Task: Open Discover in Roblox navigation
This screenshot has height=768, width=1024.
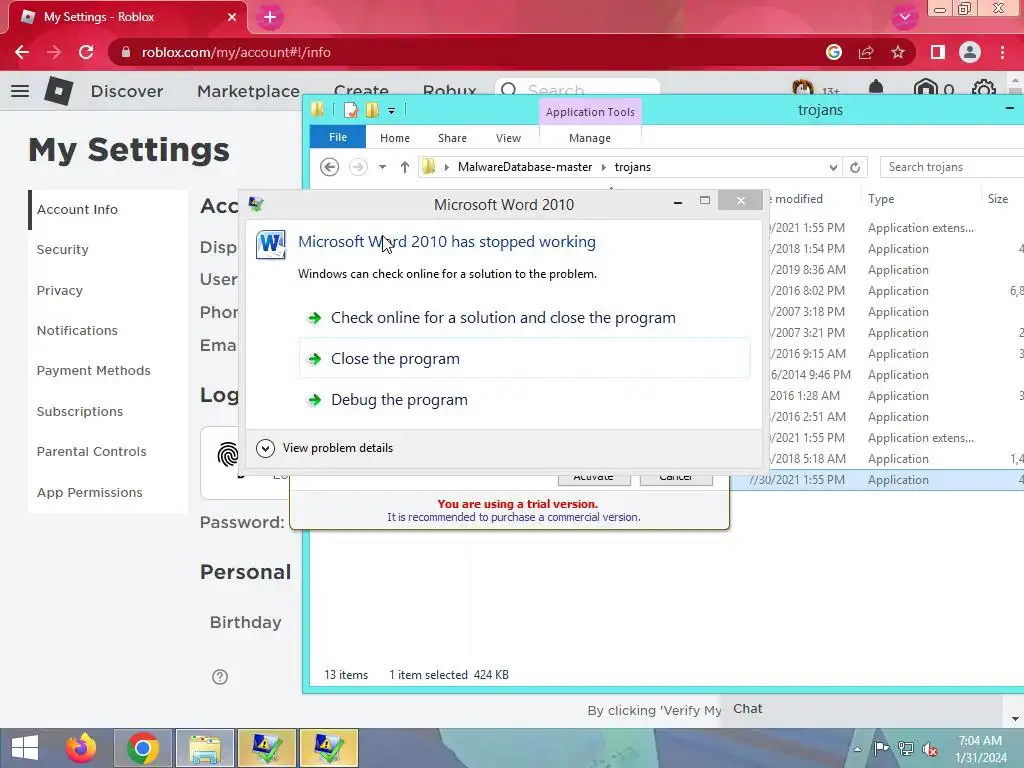Action: click(127, 91)
